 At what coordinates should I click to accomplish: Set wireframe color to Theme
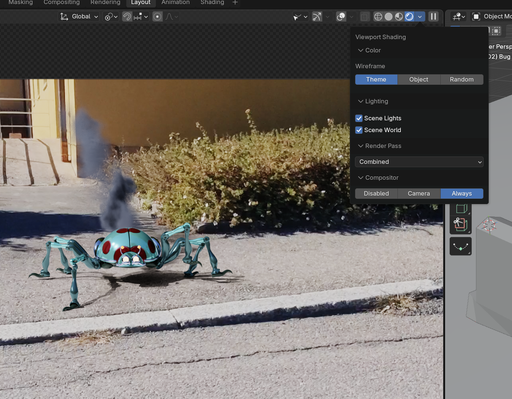coord(376,79)
